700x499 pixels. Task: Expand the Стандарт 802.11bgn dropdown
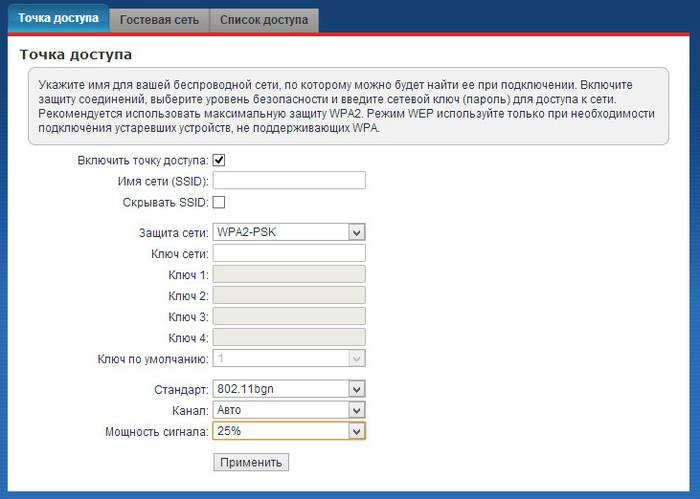289,389
